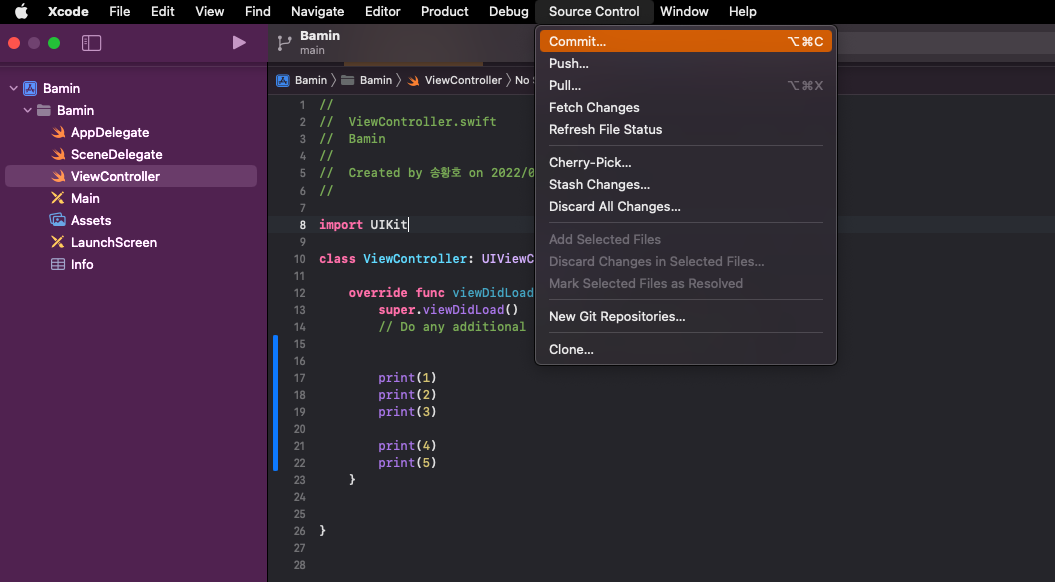
Task: Click the red close window button
Action: [x=14, y=43]
